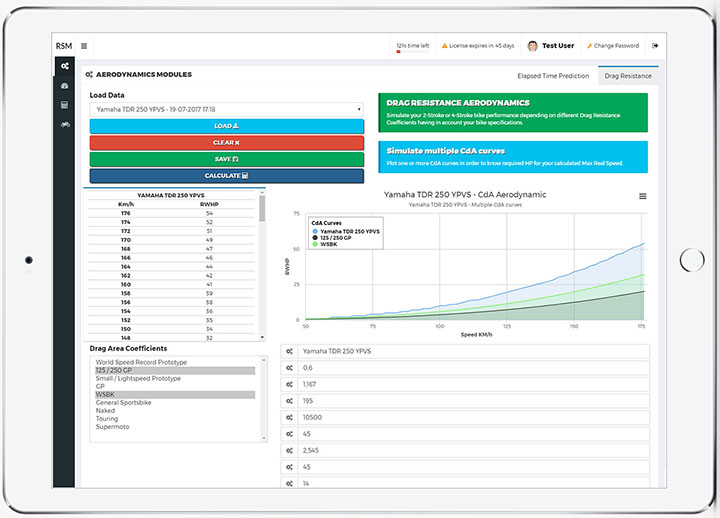Click the Km/h column header
Viewport: 720px width, 518px height.
[126, 204]
